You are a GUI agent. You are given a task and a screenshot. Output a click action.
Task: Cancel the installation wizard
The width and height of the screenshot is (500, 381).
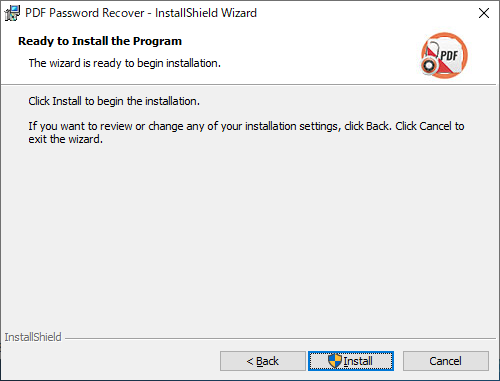click(446, 361)
